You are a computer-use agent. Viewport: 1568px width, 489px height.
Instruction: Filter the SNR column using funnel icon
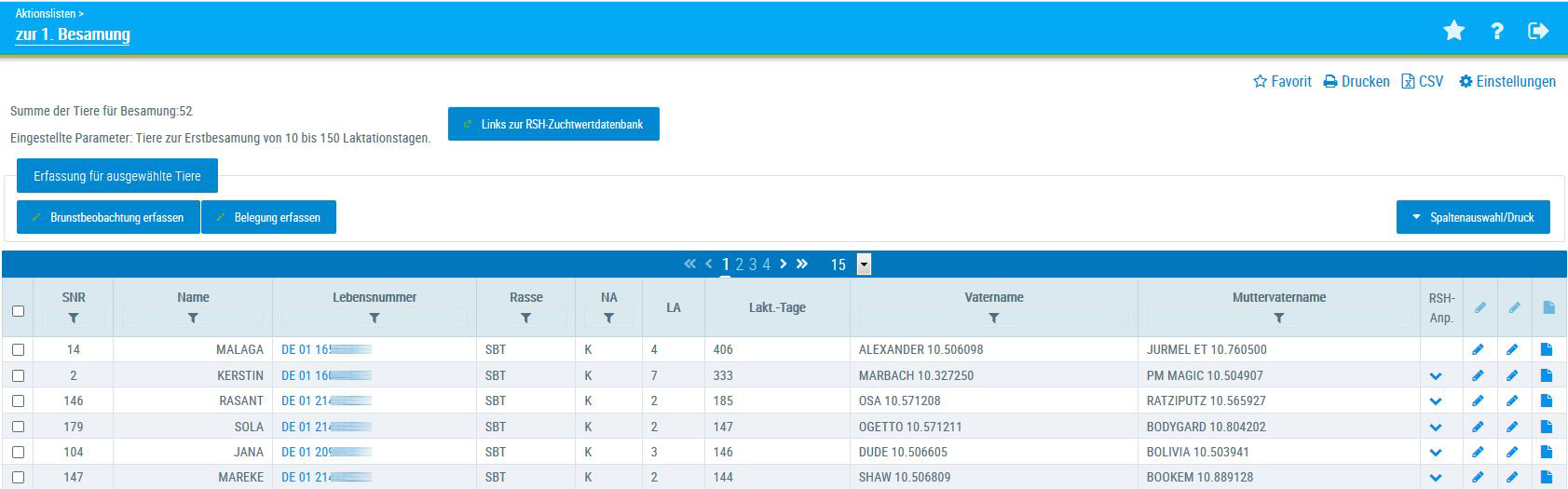(x=74, y=319)
